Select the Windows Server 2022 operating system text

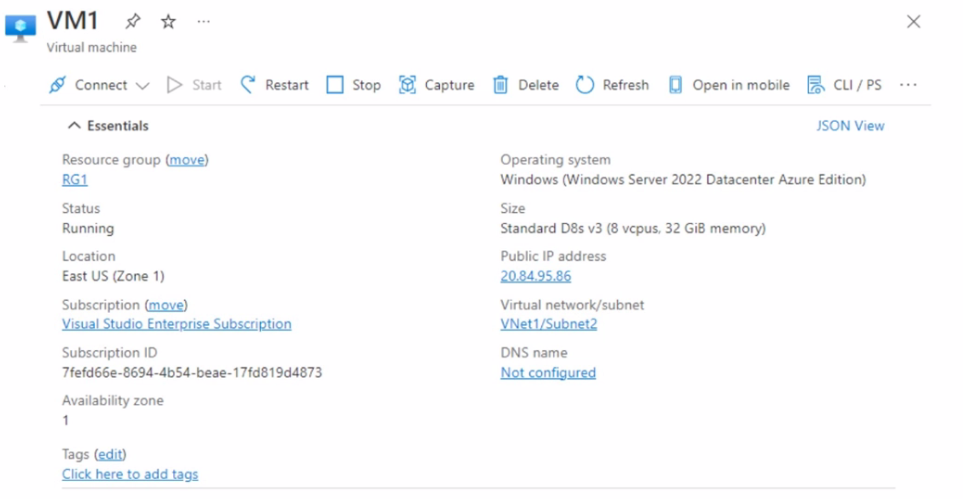(683, 179)
